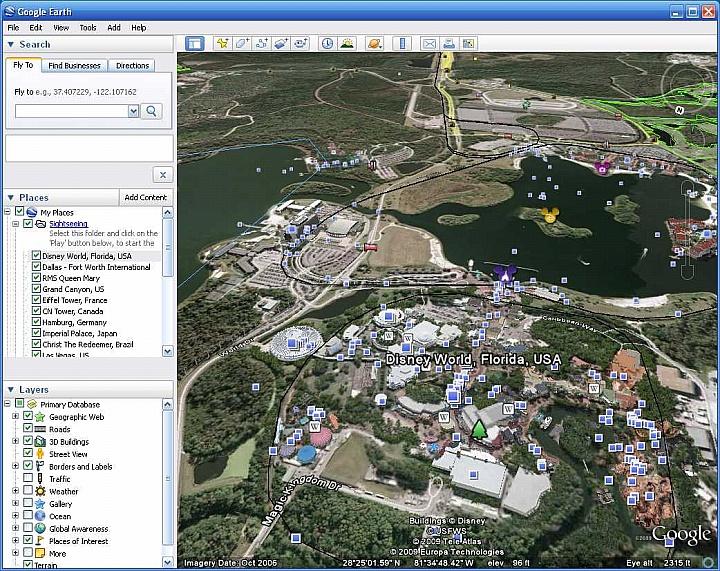Click the pink Mickey icon on the map

tap(602, 168)
